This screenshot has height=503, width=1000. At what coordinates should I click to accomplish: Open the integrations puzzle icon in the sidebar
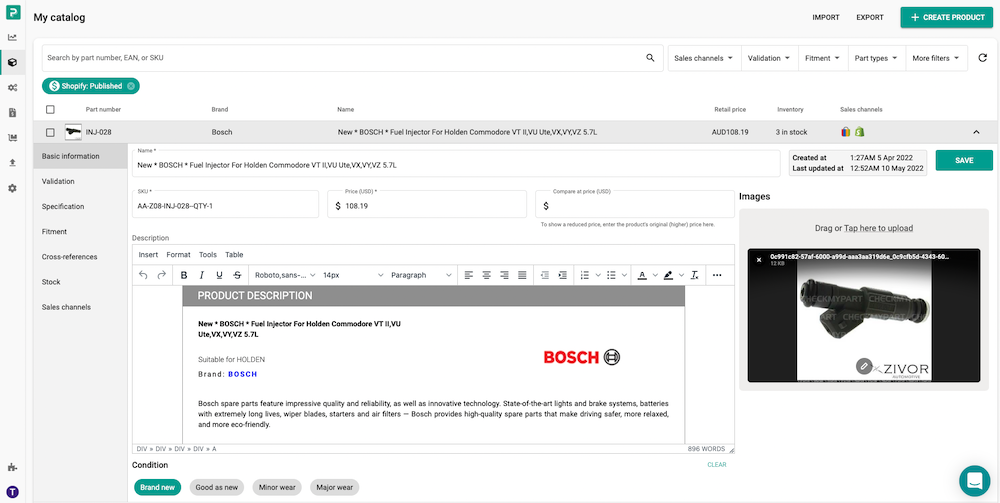coord(12,467)
